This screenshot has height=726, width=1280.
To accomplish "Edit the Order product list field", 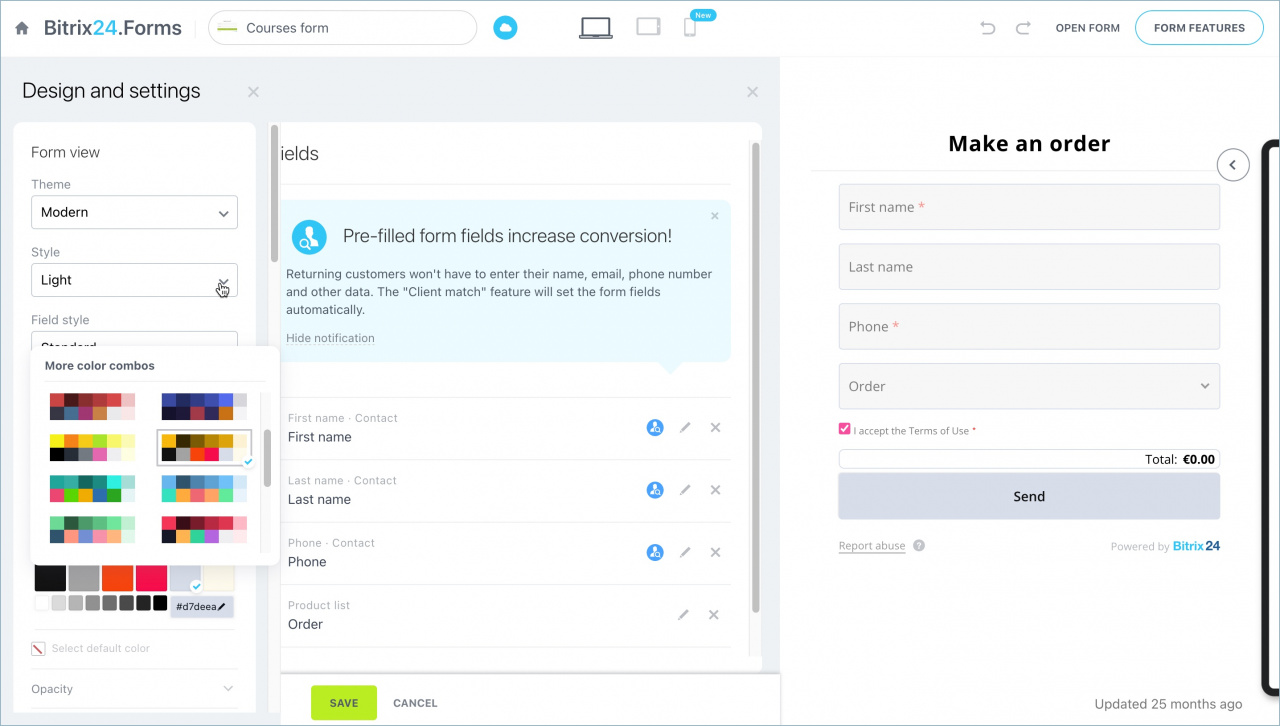I will 684,614.
